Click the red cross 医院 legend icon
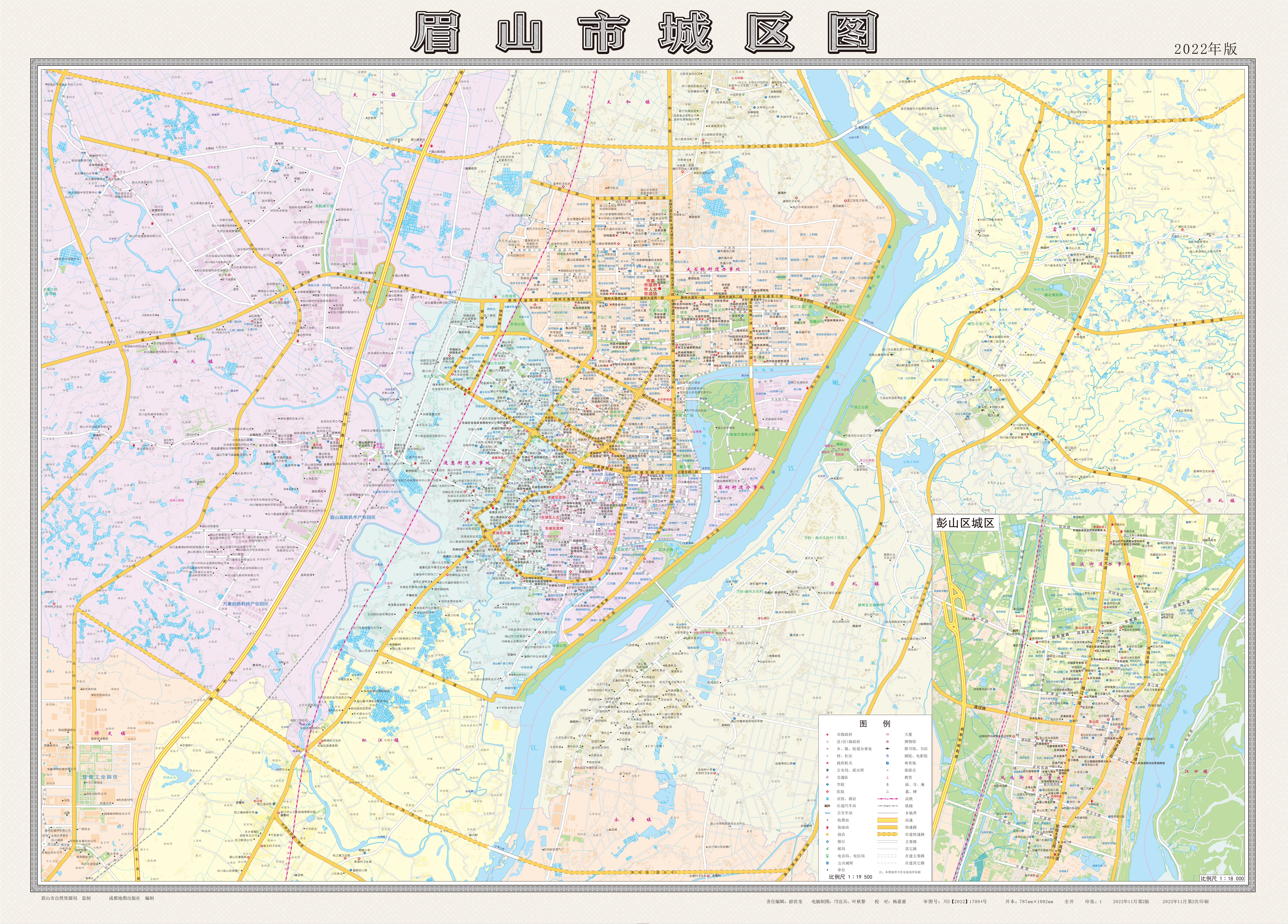The width and height of the screenshot is (1288, 924). [827, 792]
